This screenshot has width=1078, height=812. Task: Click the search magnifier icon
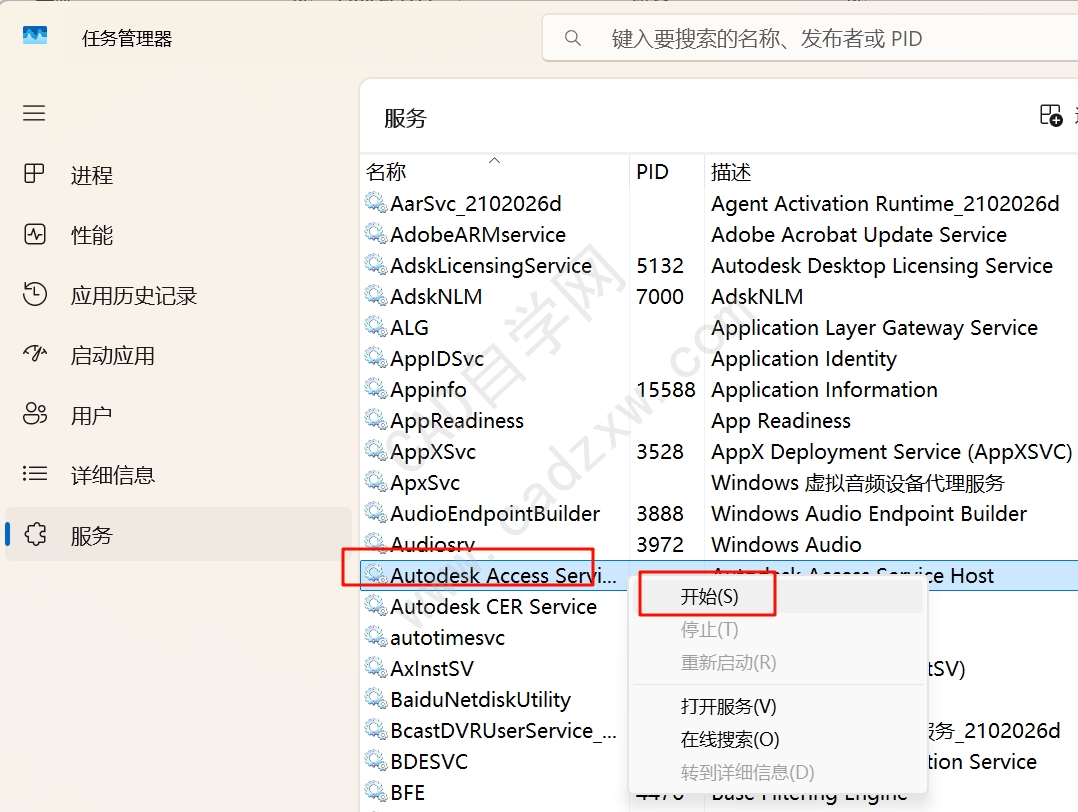573,39
